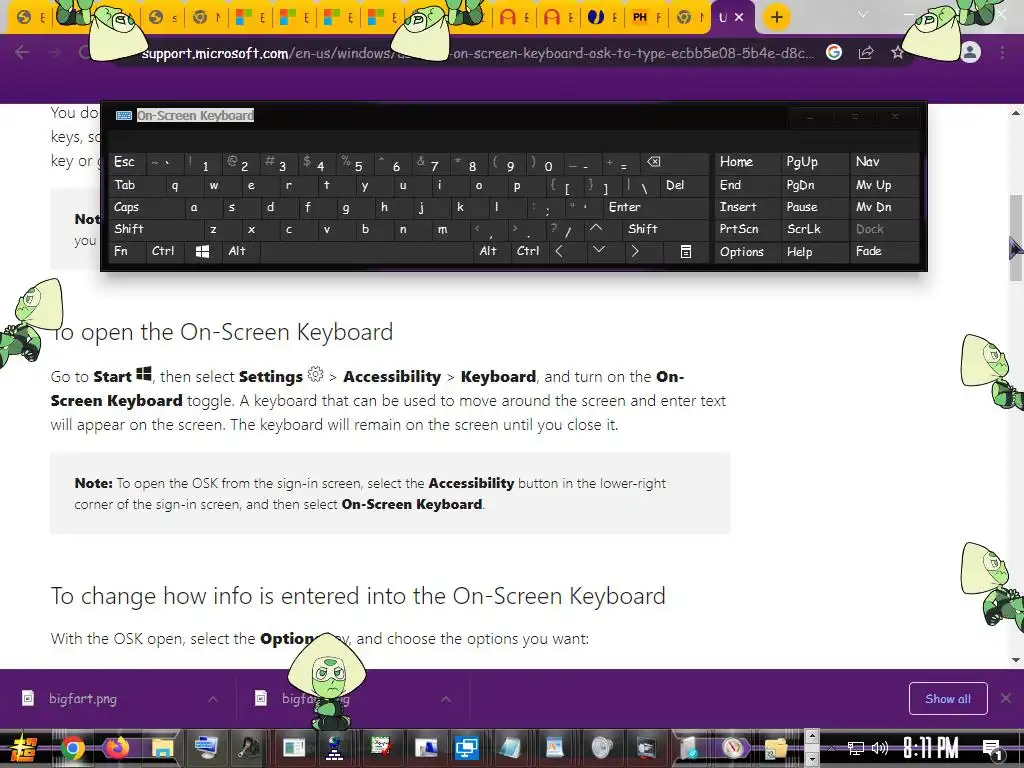The width and height of the screenshot is (1024, 768).
Task: Click the On-Screen Keyboard window title text
Action: coord(195,116)
